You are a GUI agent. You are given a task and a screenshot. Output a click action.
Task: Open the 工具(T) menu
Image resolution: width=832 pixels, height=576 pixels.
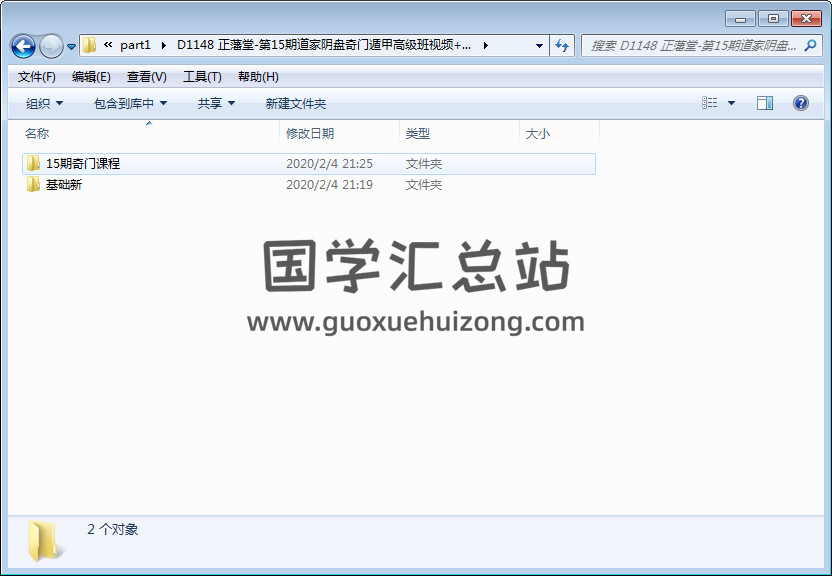coord(202,77)
